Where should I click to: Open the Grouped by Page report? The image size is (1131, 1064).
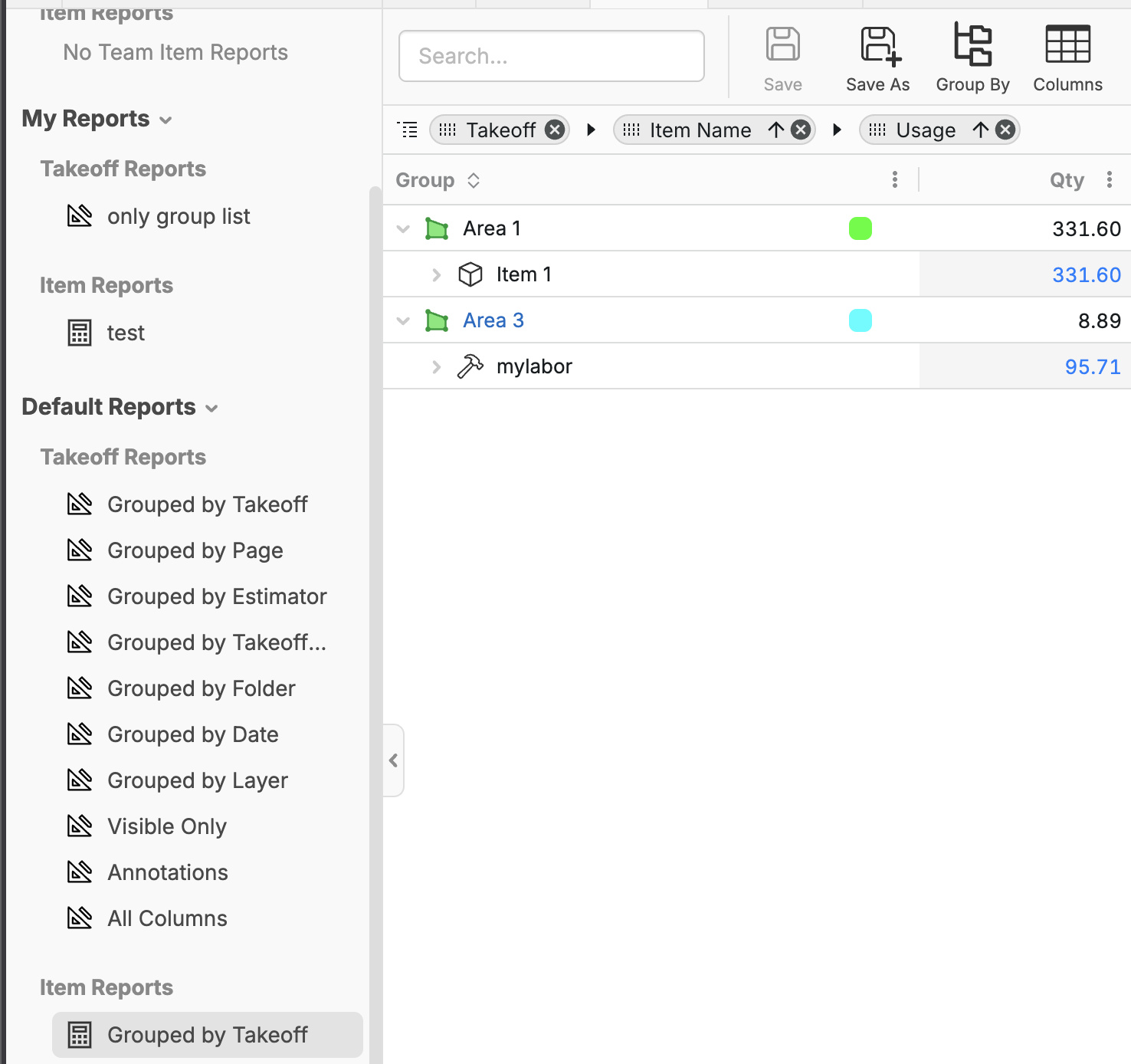coord(195,550)
